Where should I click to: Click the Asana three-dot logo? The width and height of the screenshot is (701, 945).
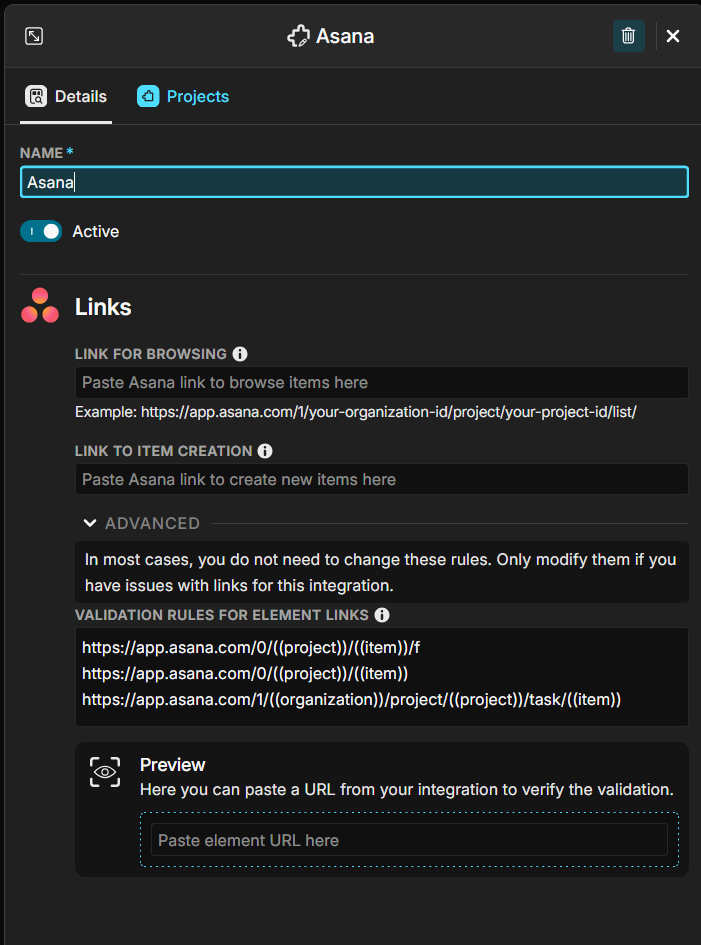[x=40, y=306]
